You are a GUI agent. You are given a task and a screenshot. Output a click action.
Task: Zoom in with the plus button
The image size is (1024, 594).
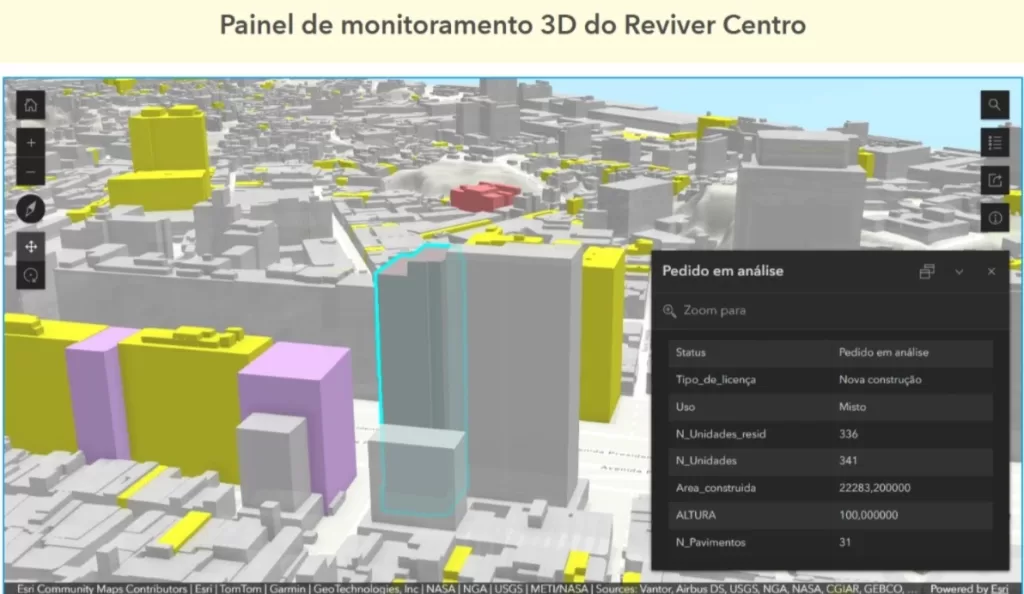click(x=31, y=142)
